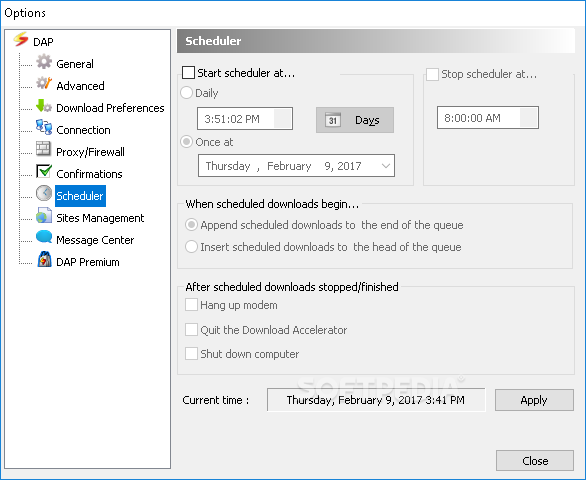Click the calendar icon on Days button

point(333,120)
